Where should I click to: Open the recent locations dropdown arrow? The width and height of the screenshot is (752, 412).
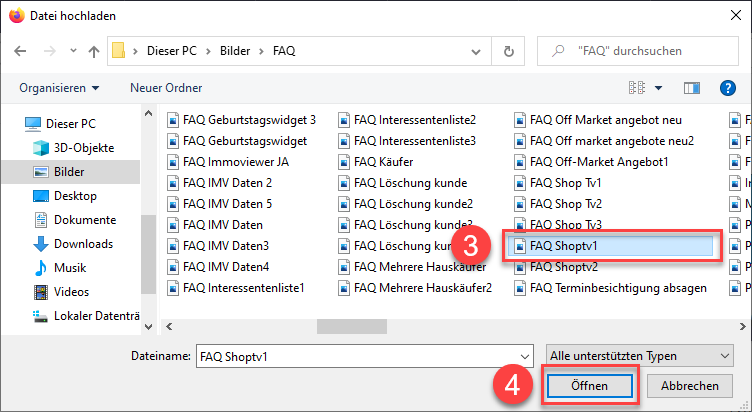pyautogui.click(x=73, y=51)
